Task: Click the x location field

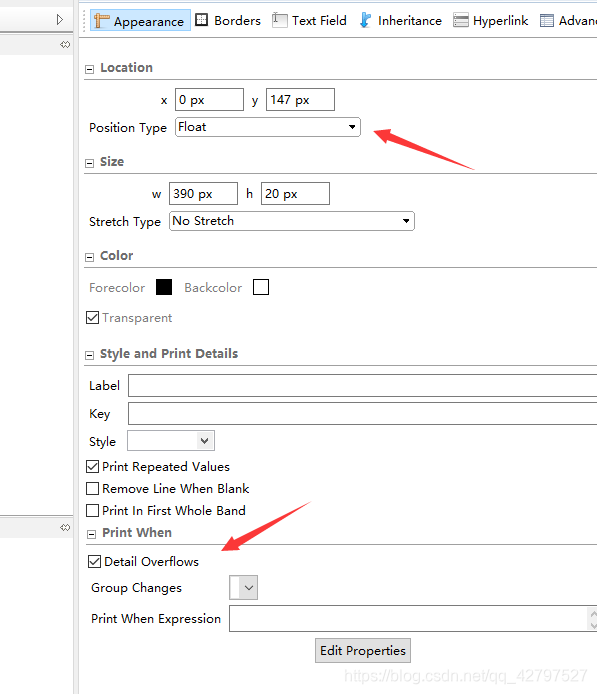Action: click(x=209, y=100)
